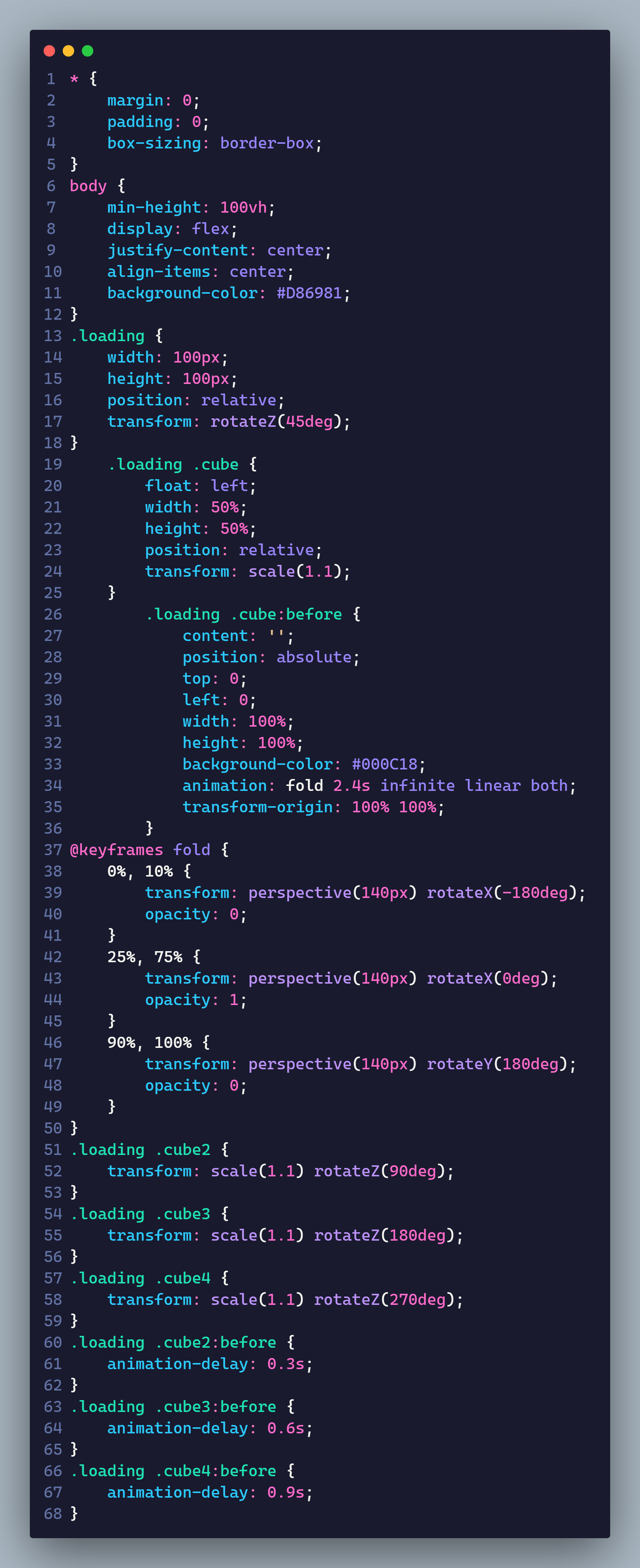
Task: Click the 25%, 75% keyframe selector
Action: tap(145, 957)
